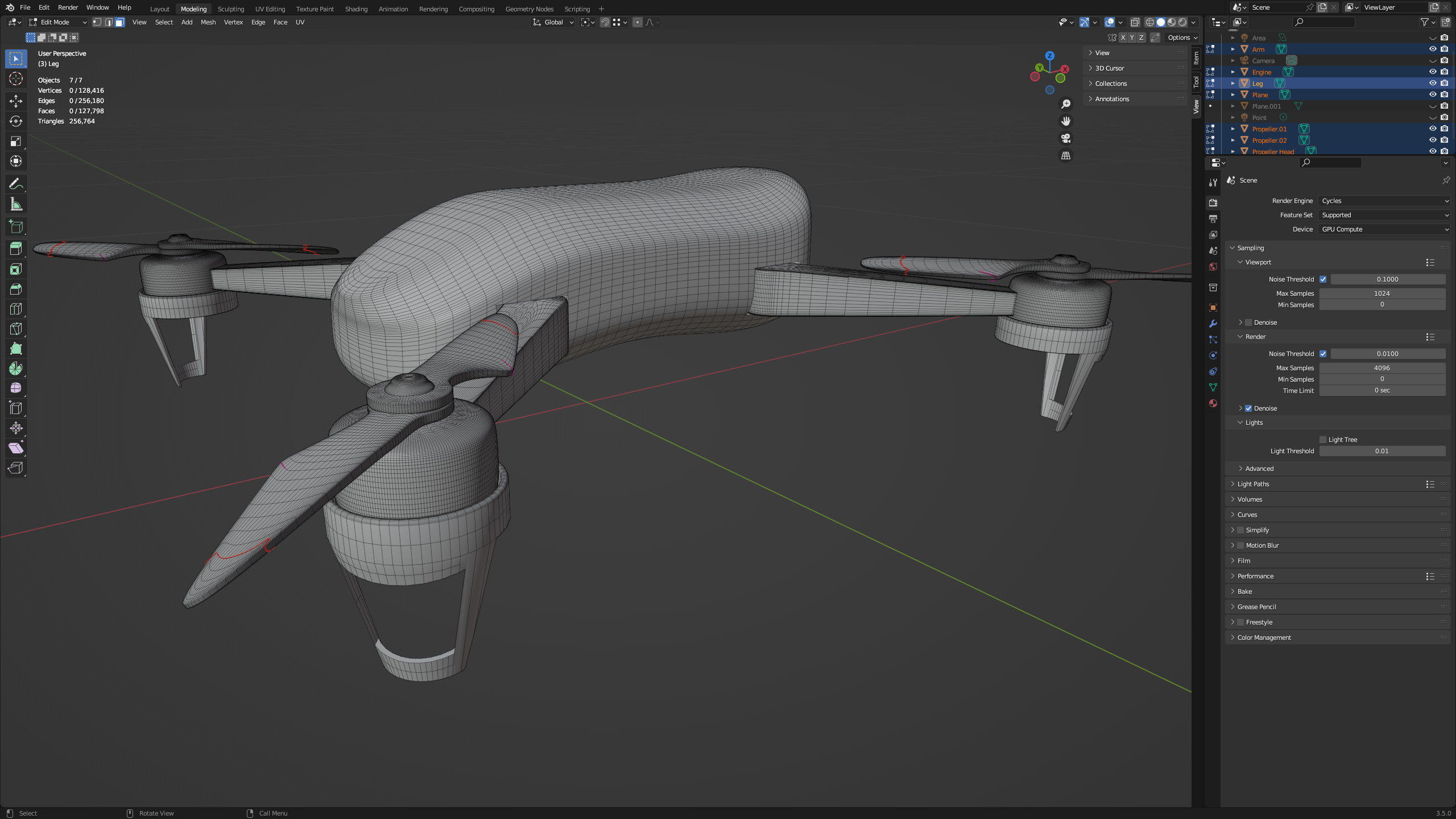This screenshot has width=1456, height=819.
Task: Select the Add Cube tool
Action: [16, 226]
